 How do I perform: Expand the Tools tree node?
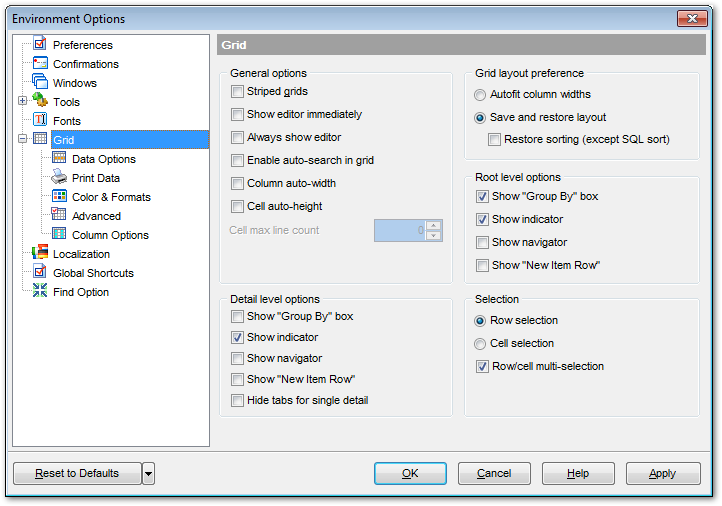[22, 100]
